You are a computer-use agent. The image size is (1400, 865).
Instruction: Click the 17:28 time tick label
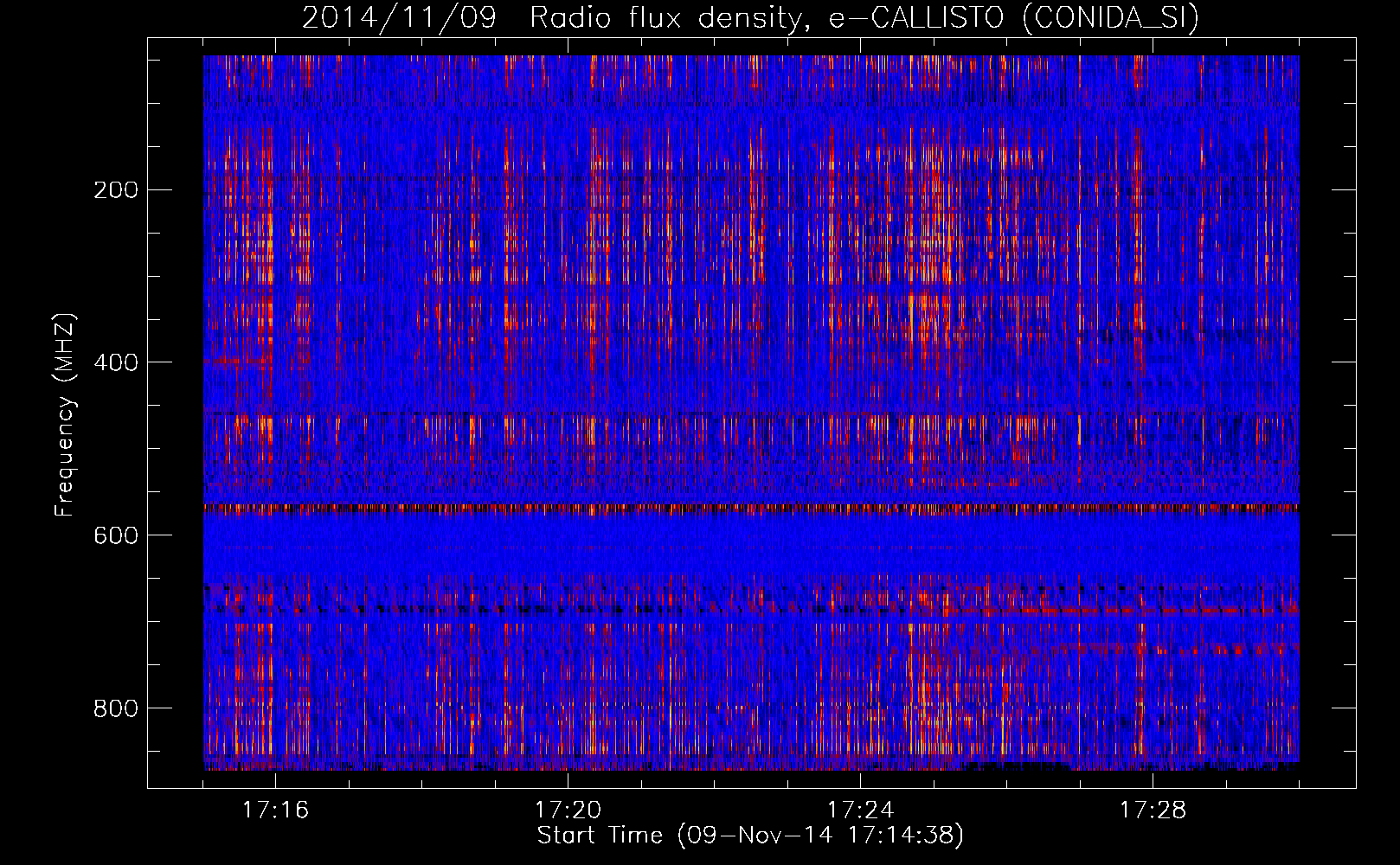[x=1153, y=810]
